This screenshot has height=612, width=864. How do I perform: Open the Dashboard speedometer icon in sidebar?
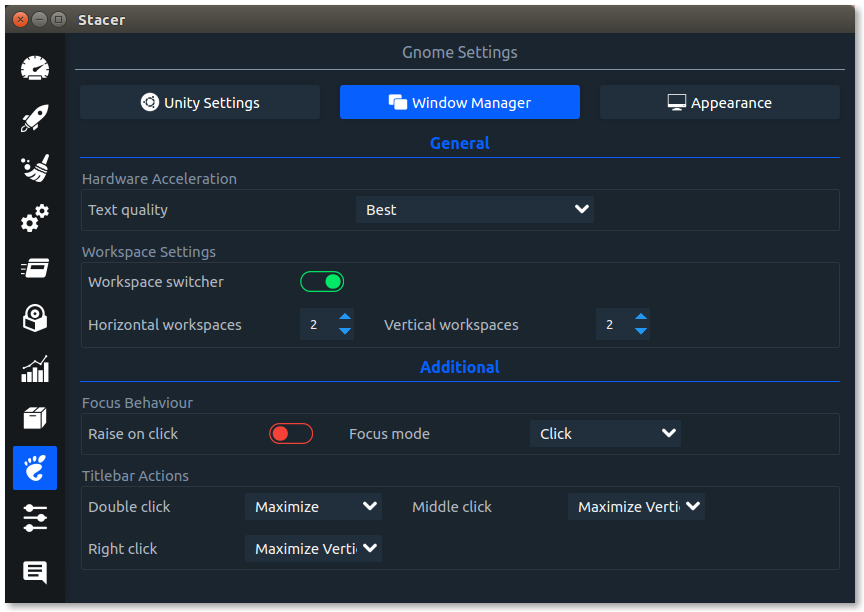(35, 69)
